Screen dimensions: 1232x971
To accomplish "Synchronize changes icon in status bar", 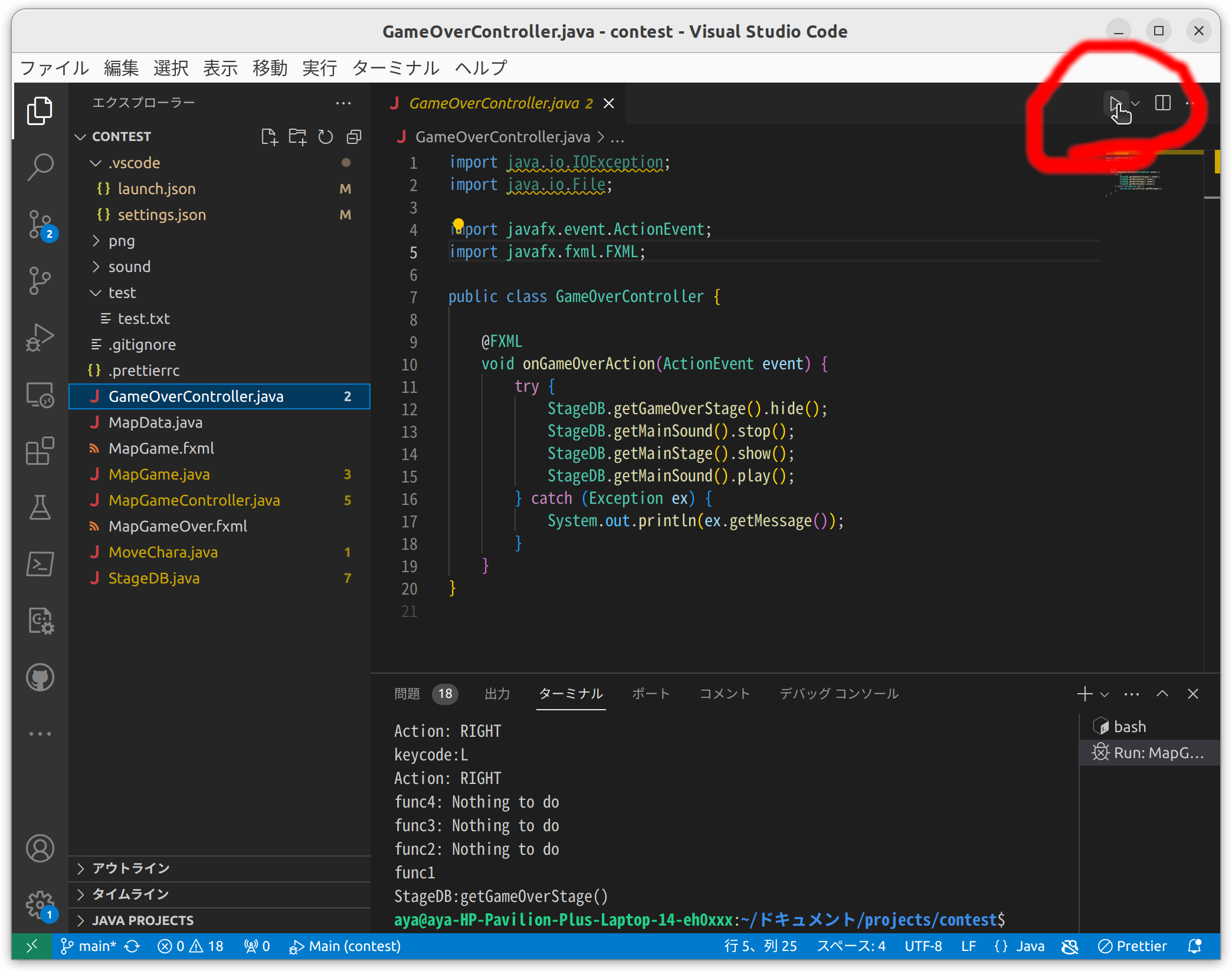I will coord(133,946).
